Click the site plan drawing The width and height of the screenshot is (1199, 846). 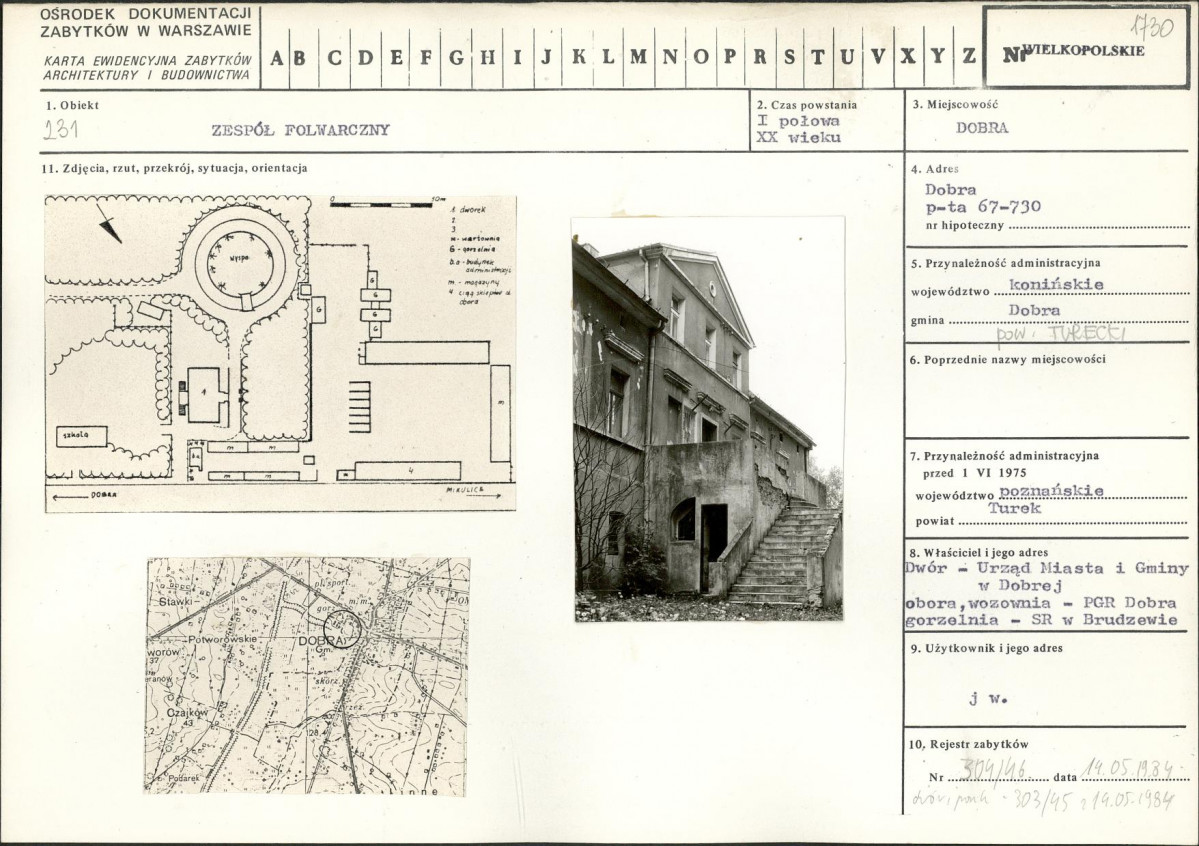click(281, 353)
